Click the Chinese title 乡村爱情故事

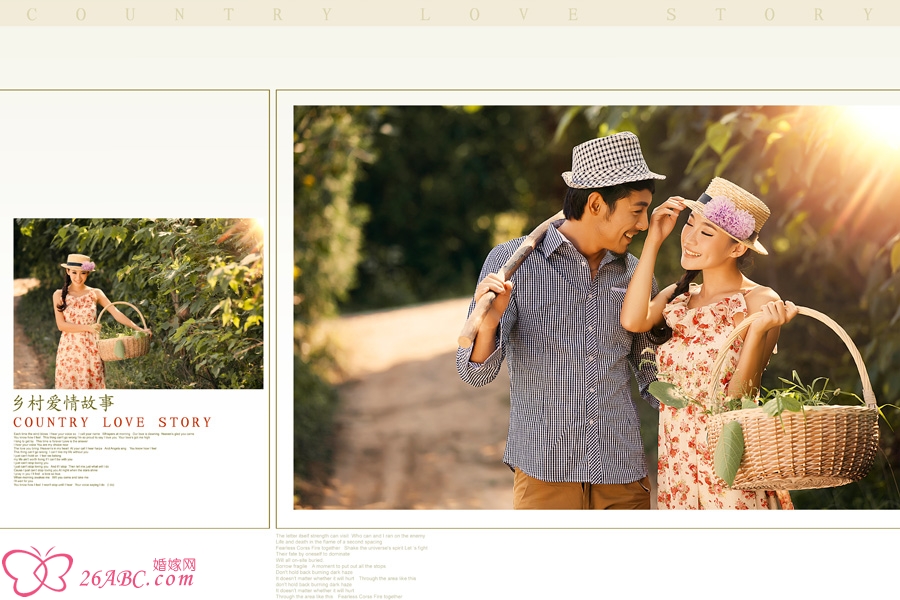(63, 403)
